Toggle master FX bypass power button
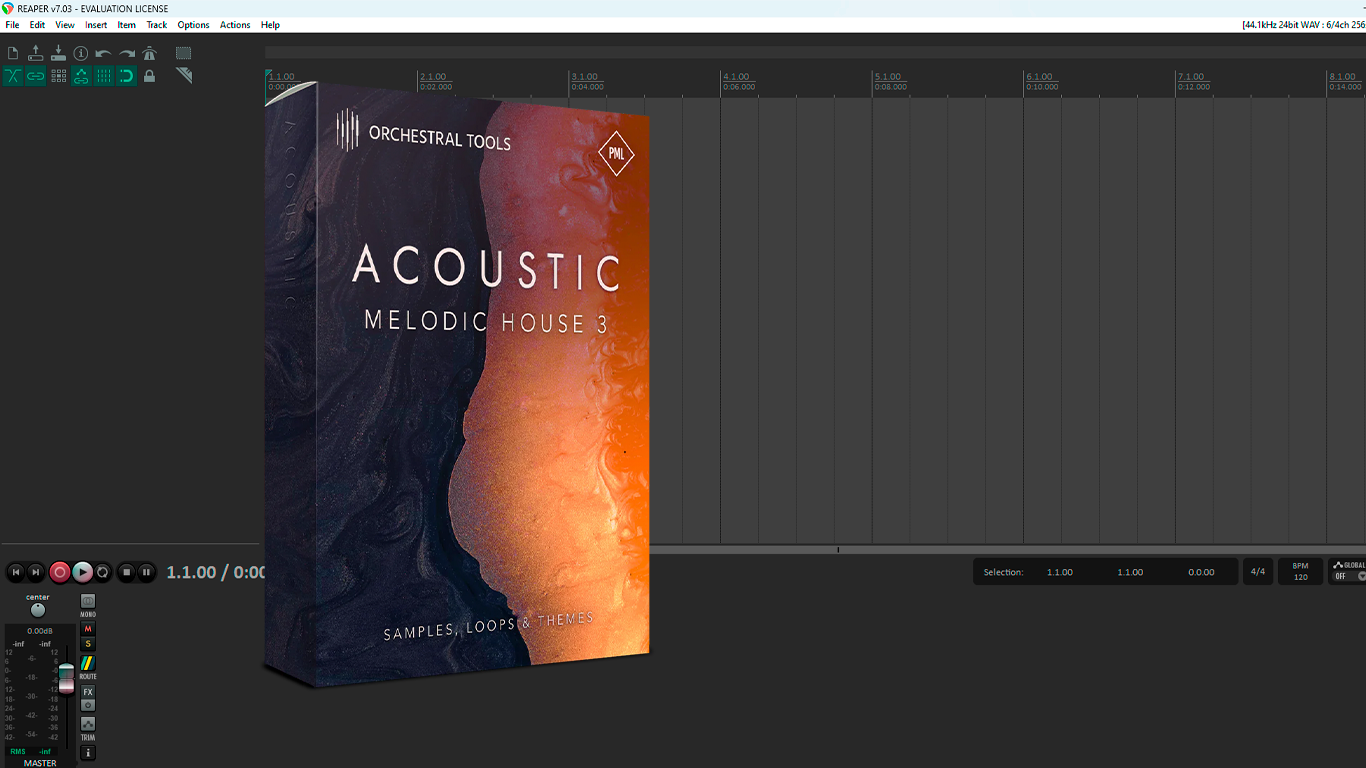This screenshot has height=768, width=1366. click(88, 705)
